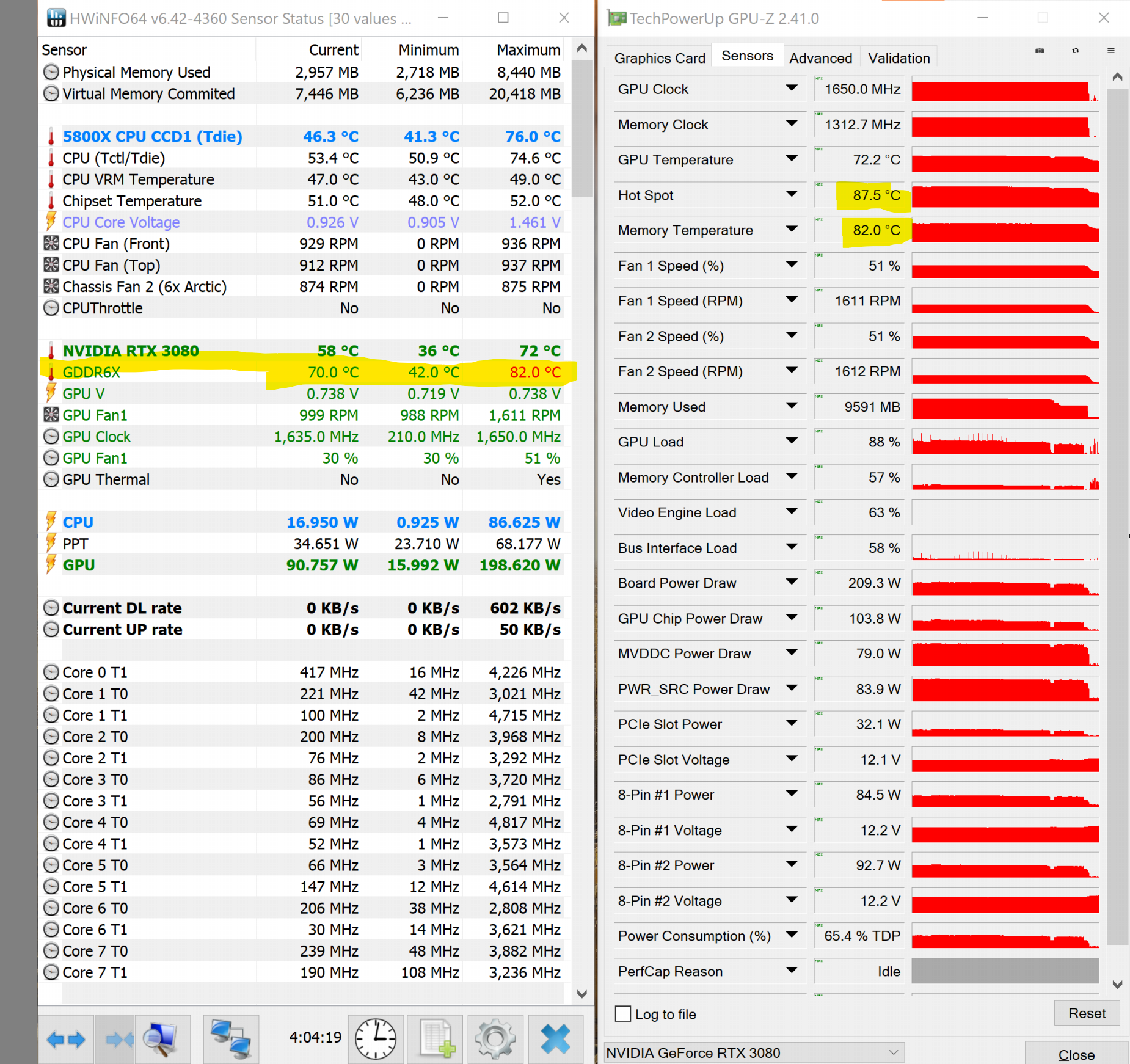Open Memory Temperature dropdown arrow
The image size is (1130, 1064).
pos(792,230)
